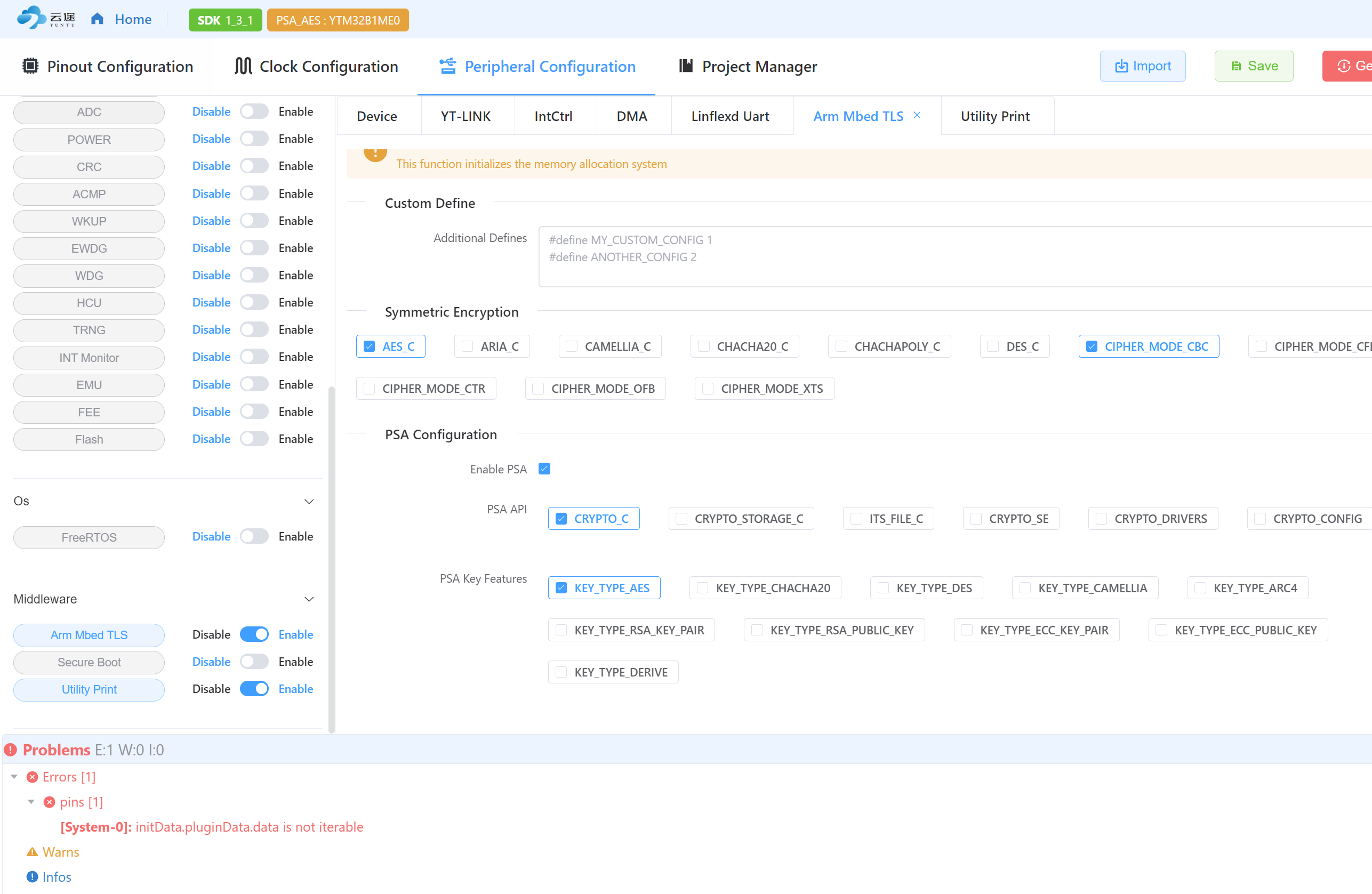Click the Import button
The width and height of the screenshot is (1372, 894).
[x=1143, y=66]
